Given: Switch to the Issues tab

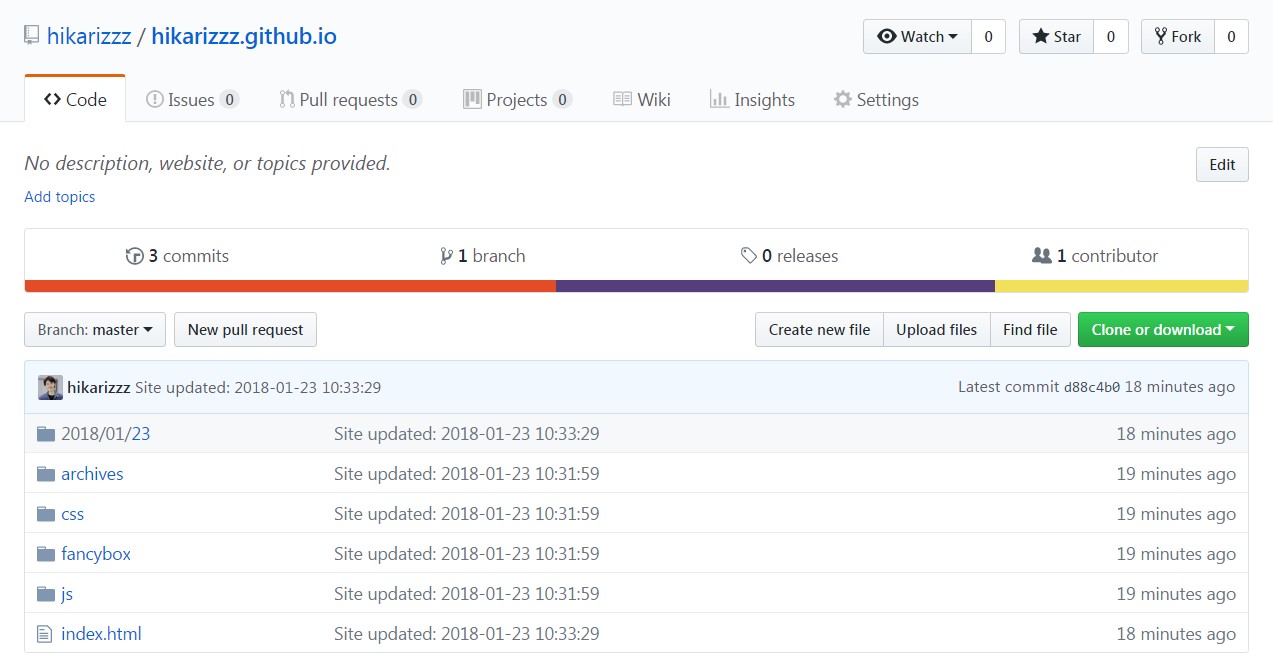Looking at the screenshot, I should [x=192, y=99].
